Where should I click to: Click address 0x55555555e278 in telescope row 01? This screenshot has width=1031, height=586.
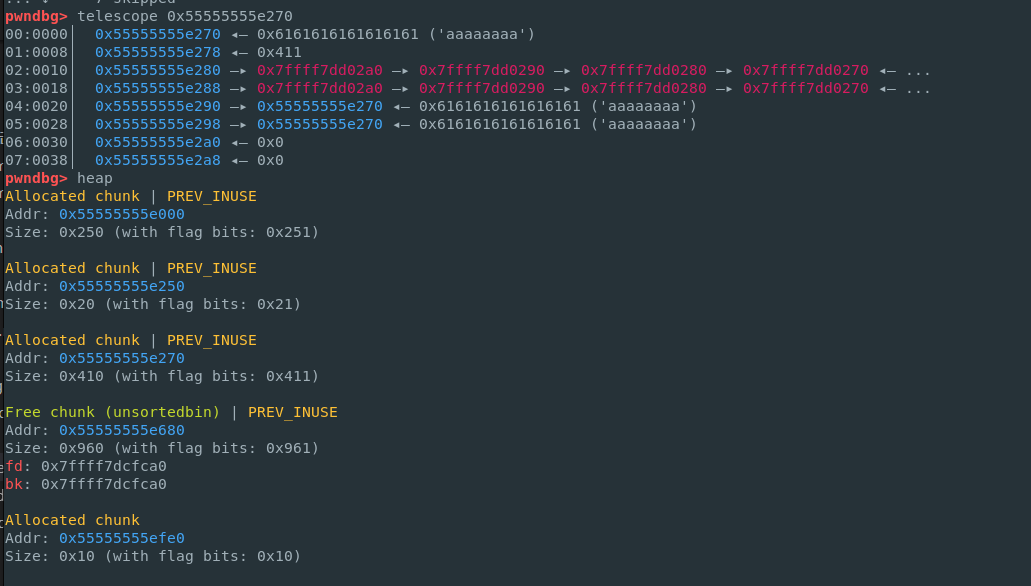(158, 52)
